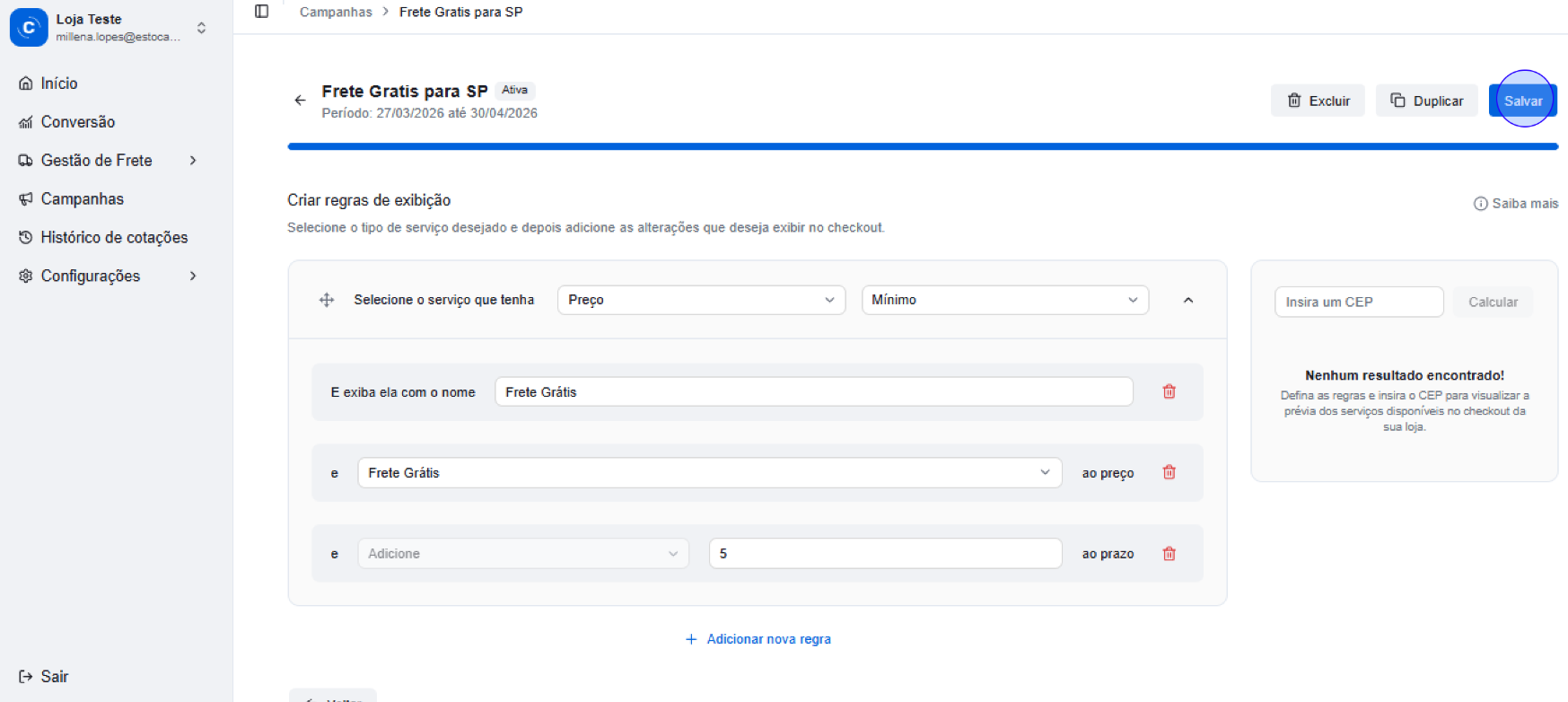Viewport: 1568px width, 702px height.
Task: Click the Loja Teste logo avatar
Action: coord(29,27)
